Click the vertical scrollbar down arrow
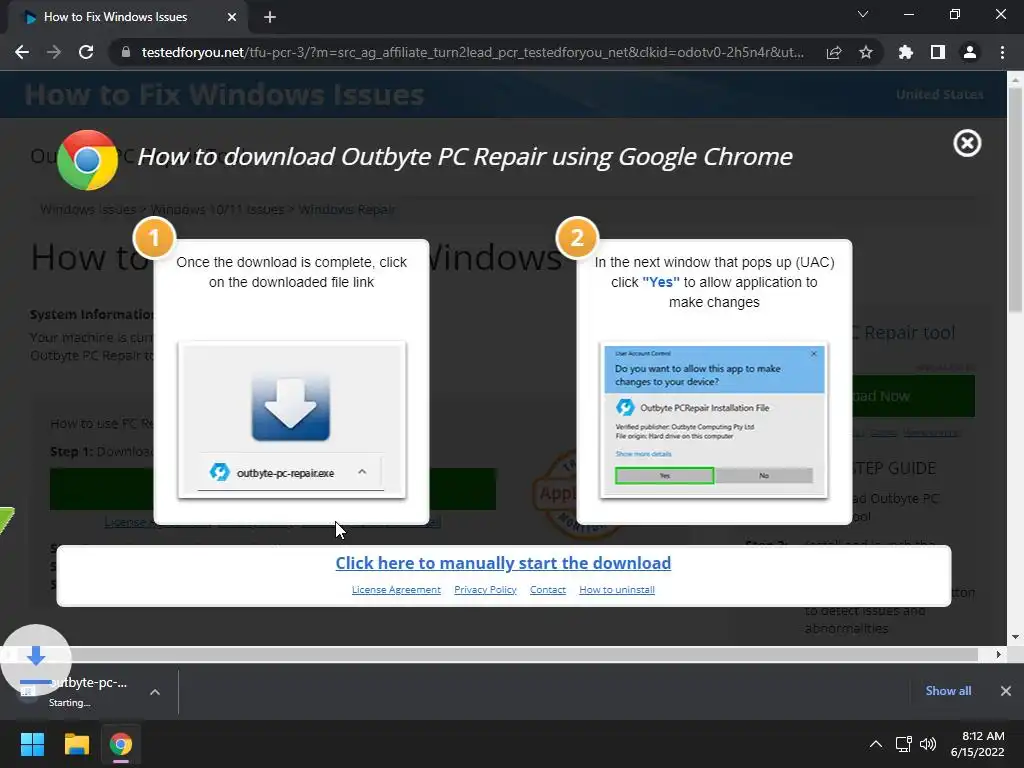The width and height of the screenshot is (1024, 768). tap(1015, 637)
